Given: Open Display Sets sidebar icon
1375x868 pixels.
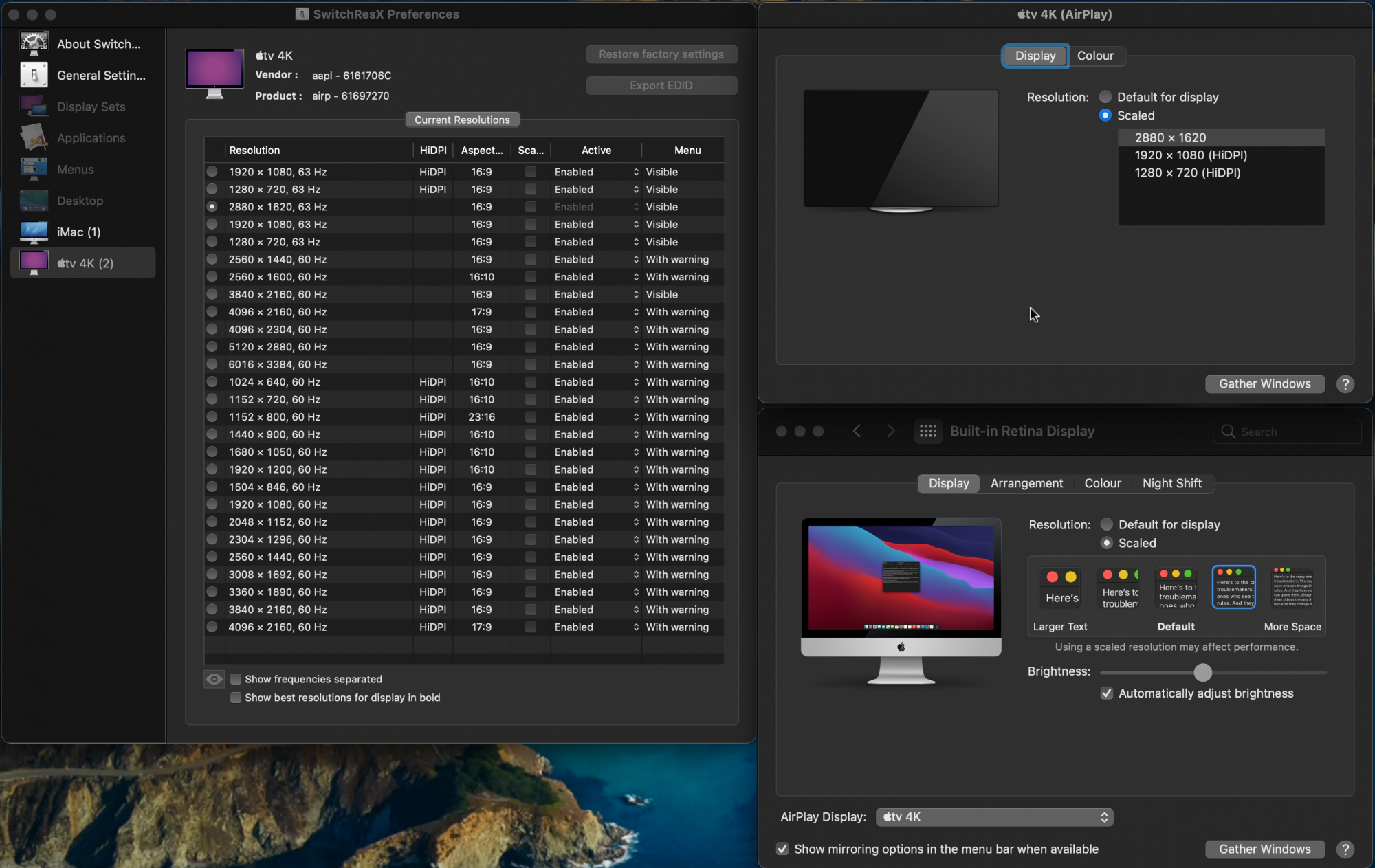Looking at the screenshot, I should tap(34, 107).
